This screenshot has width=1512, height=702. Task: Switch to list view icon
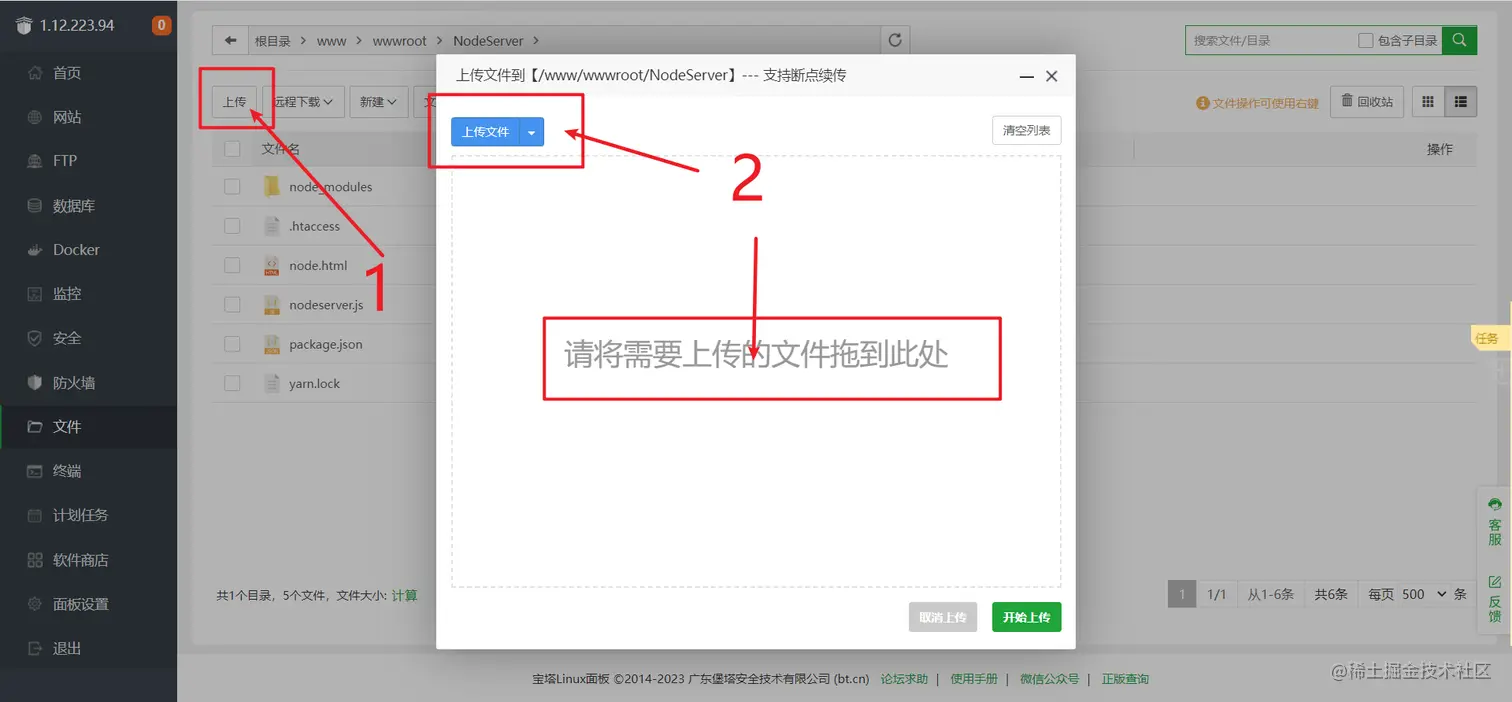pos(1461,101)
